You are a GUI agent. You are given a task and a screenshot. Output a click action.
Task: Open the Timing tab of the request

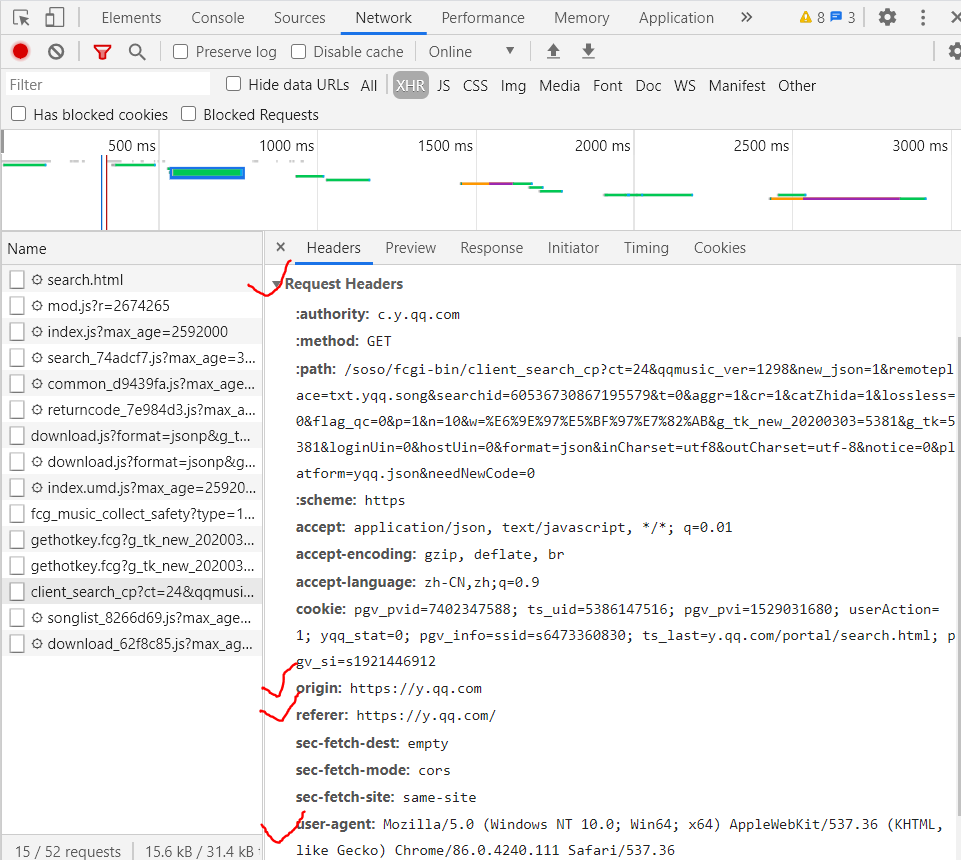point(646,248)
